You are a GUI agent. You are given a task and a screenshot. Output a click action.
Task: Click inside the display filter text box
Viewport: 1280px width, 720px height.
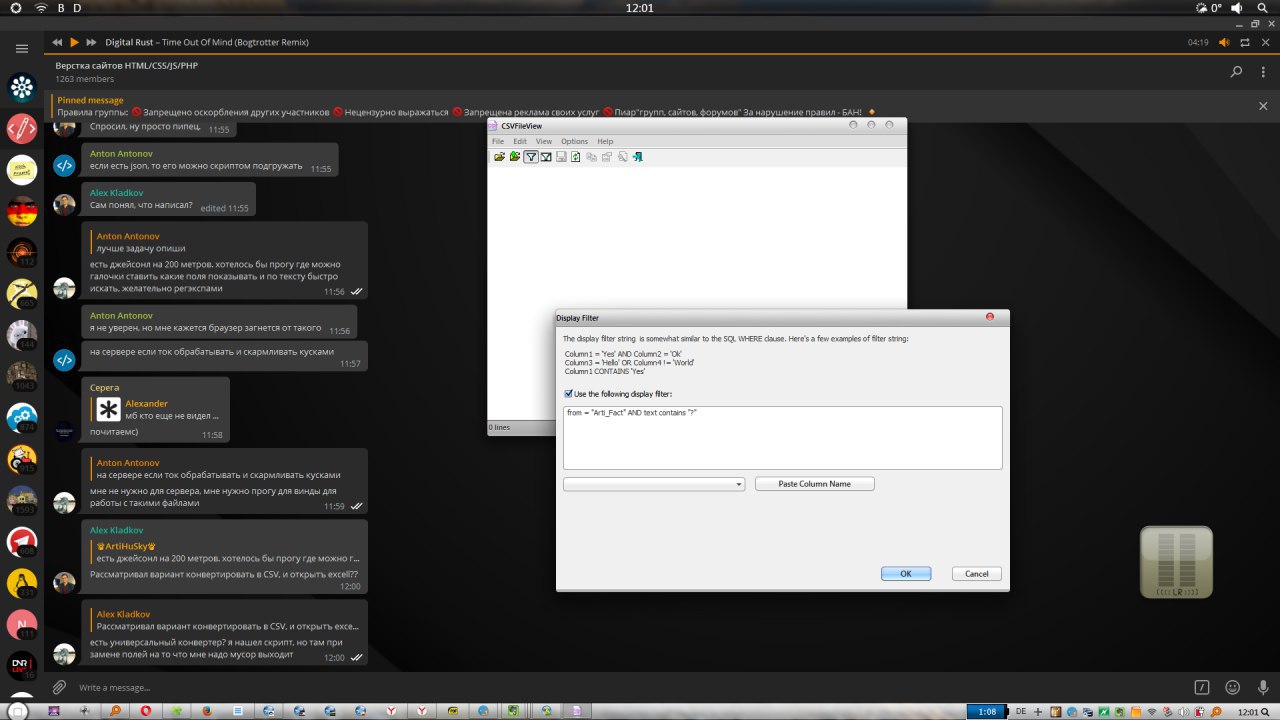pos(782,438)
